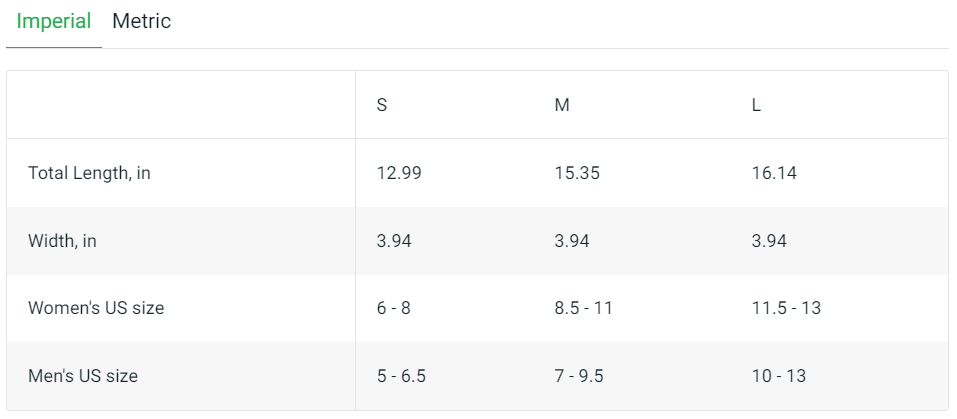Click the 16.14 total length value
Viewport: 957px width, 419px height.
(774, 173)
